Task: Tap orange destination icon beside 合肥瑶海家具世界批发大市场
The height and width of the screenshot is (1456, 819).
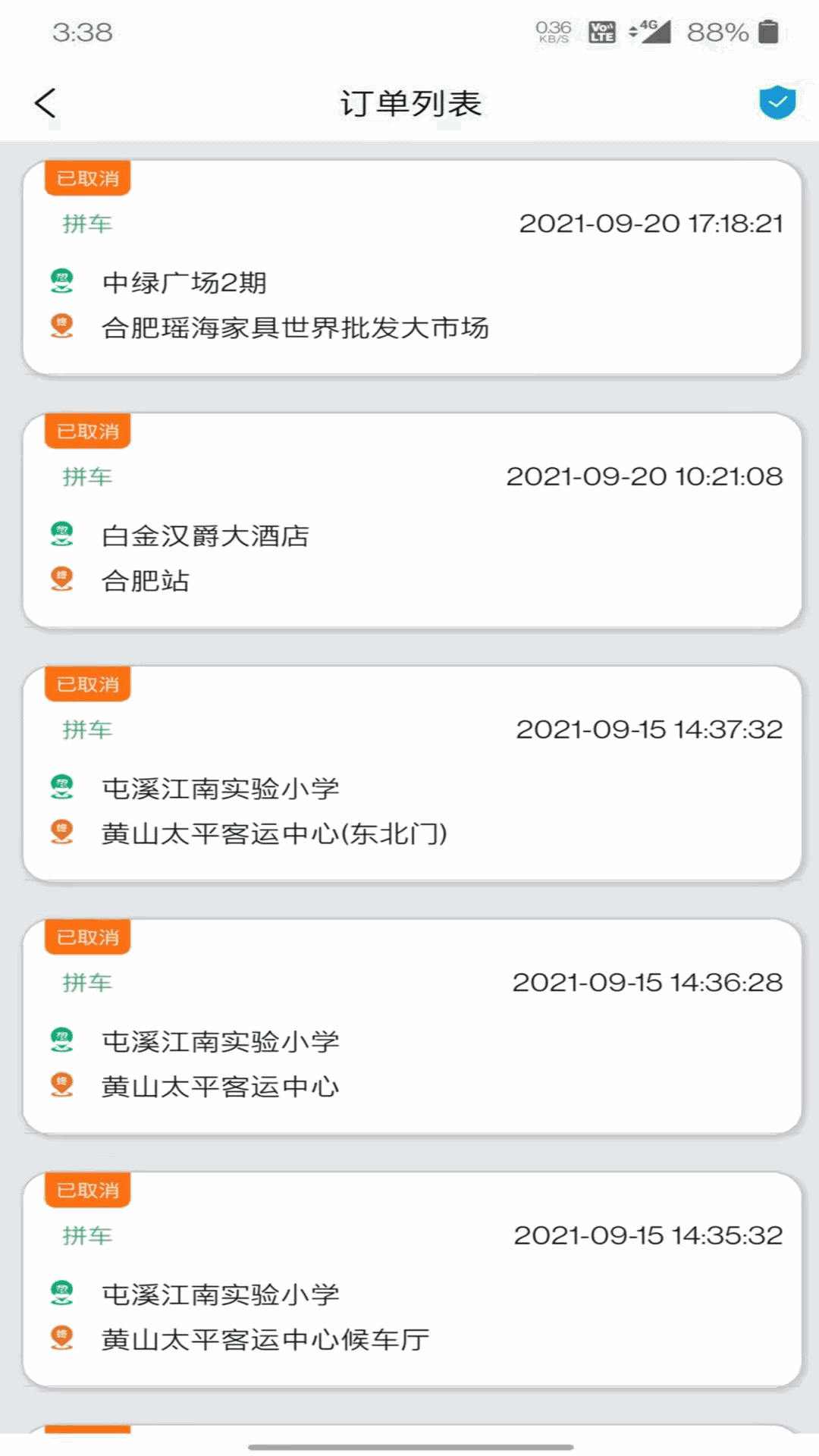Action: coord(62,326)
